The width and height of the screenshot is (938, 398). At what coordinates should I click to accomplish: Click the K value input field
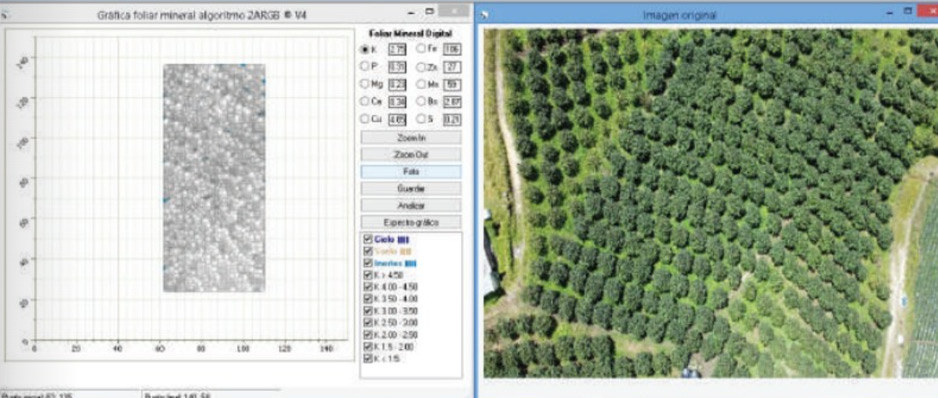click(x=397, y=49)
